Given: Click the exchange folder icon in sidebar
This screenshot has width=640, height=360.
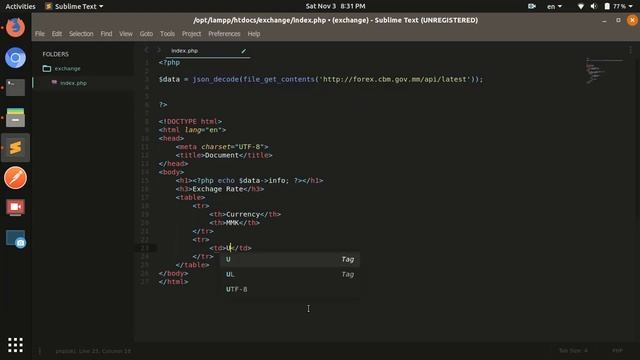Looking at the screenshot, I should (47, 69).
